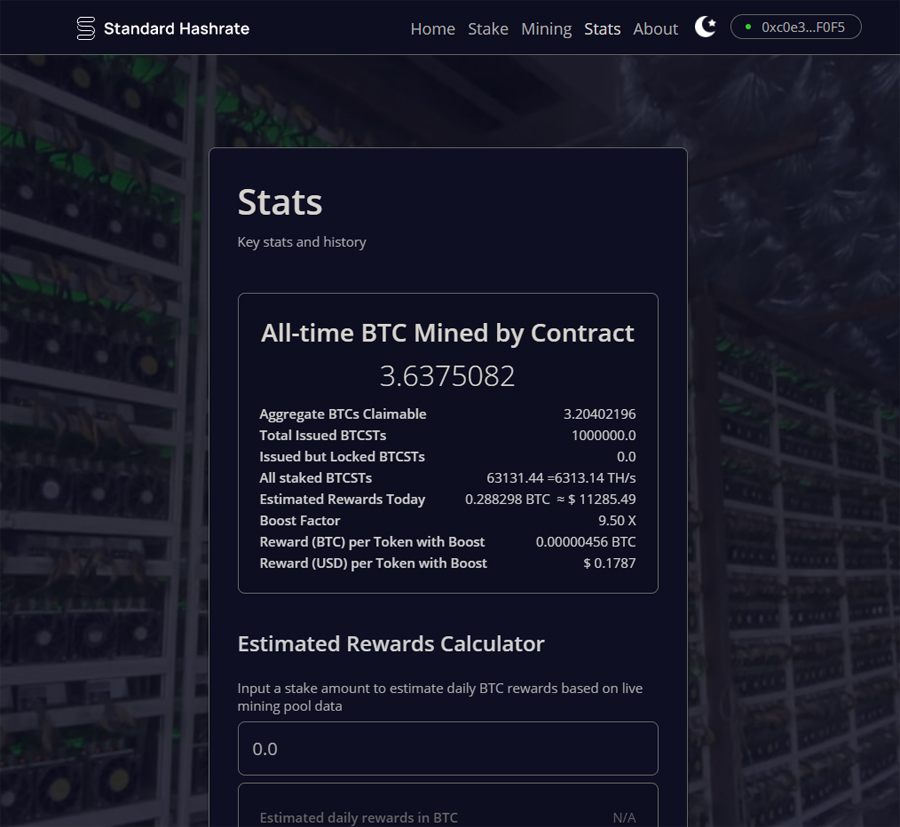900x827 pixels.
Task: Click the All staked BTCSTs label
Action: [316, 477]
